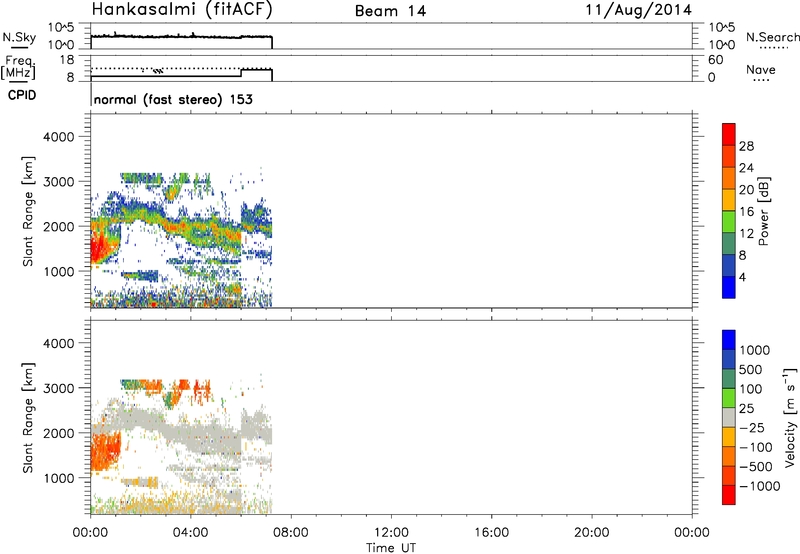Click the light green power color bar segment

[x=729, y=222]
